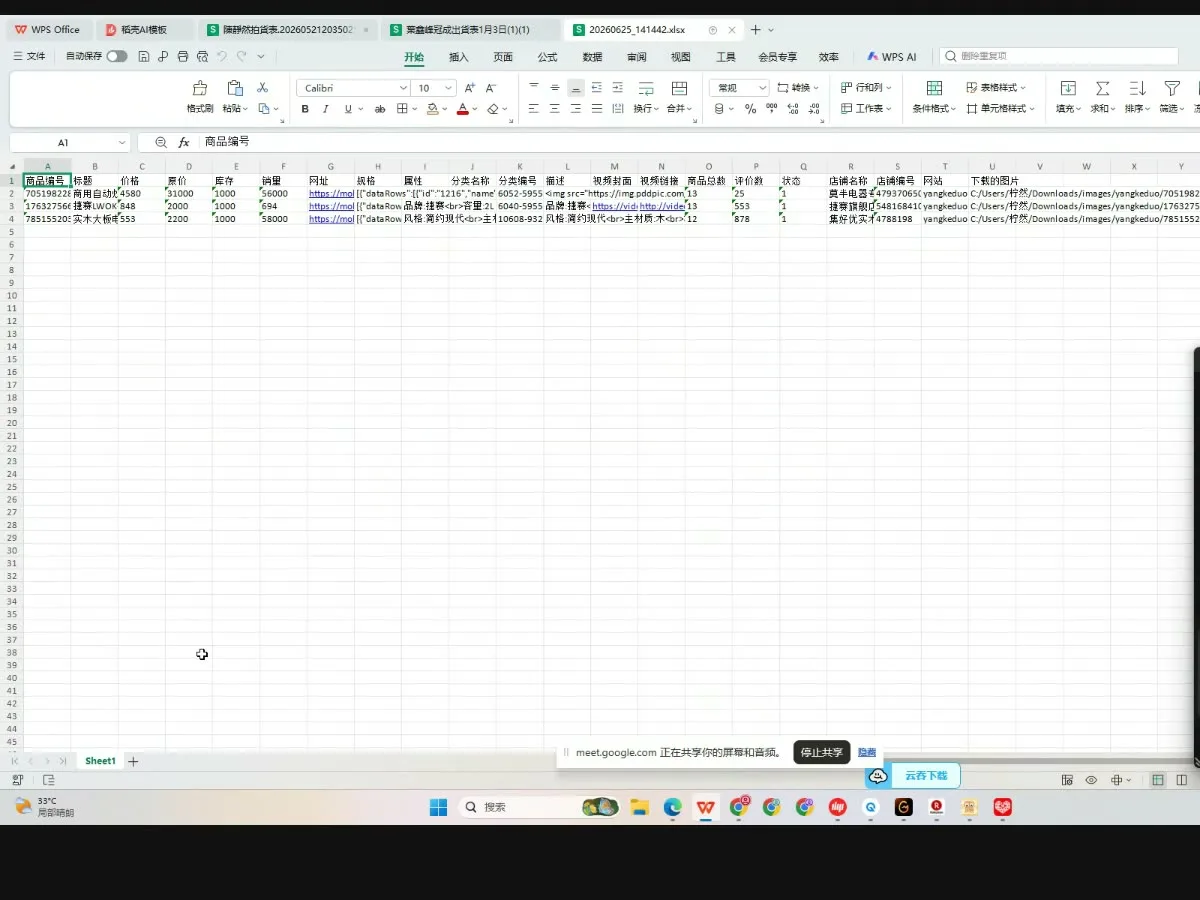Click the Conditional Formatting grid icon
The image size is (1200, 900).
pyautogui.click(x=934, y=88)
